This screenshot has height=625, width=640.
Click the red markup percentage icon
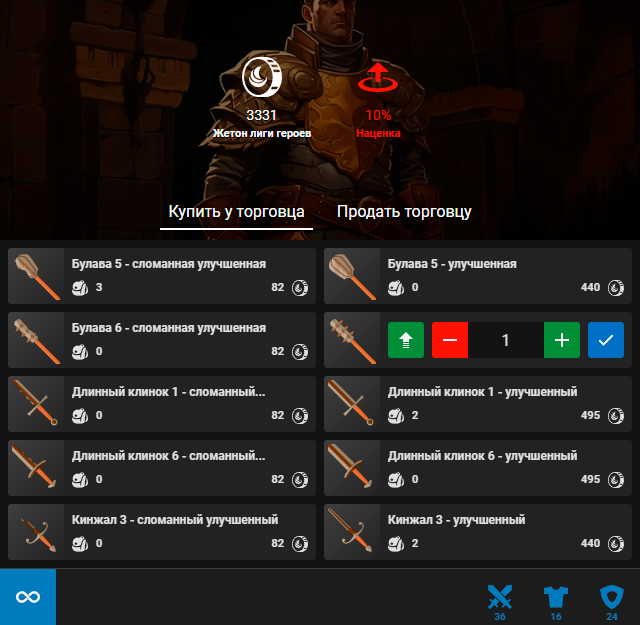(378, 78)
